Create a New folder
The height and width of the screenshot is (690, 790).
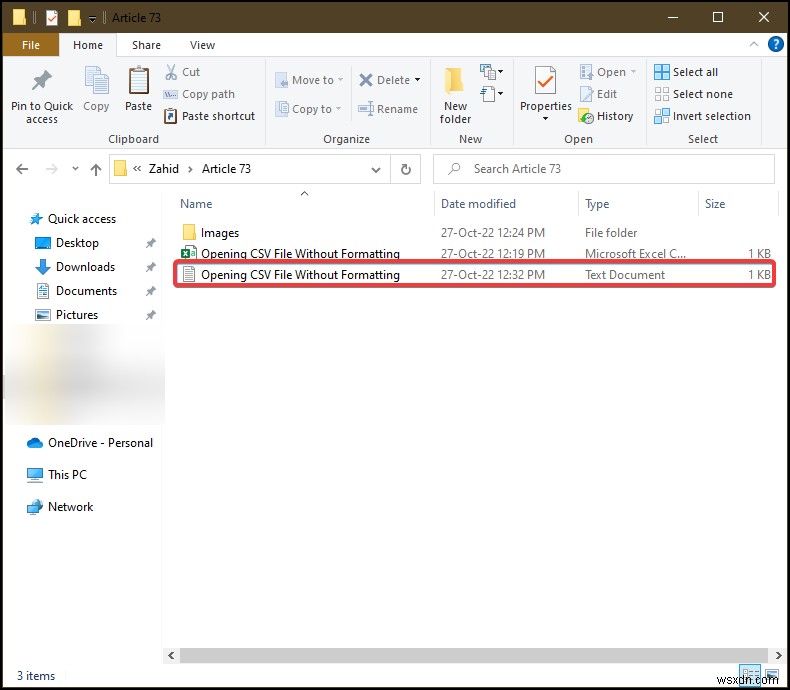coord(455,96)
